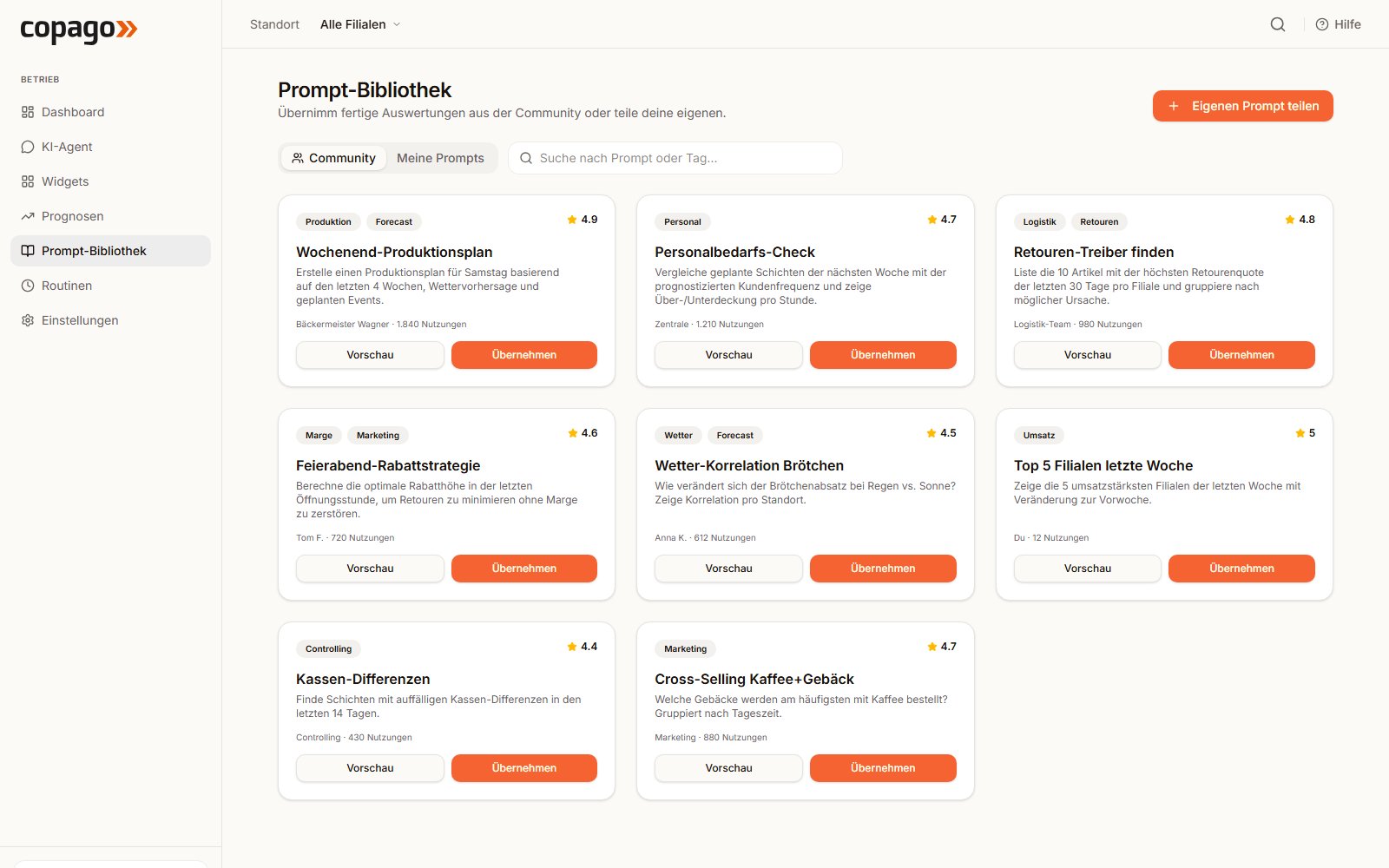This screenshot has width=1389, height=868.
Task: Click Übernehmen on Wochenend-Produktionsplan card
Action: click(x=524, y=355)
